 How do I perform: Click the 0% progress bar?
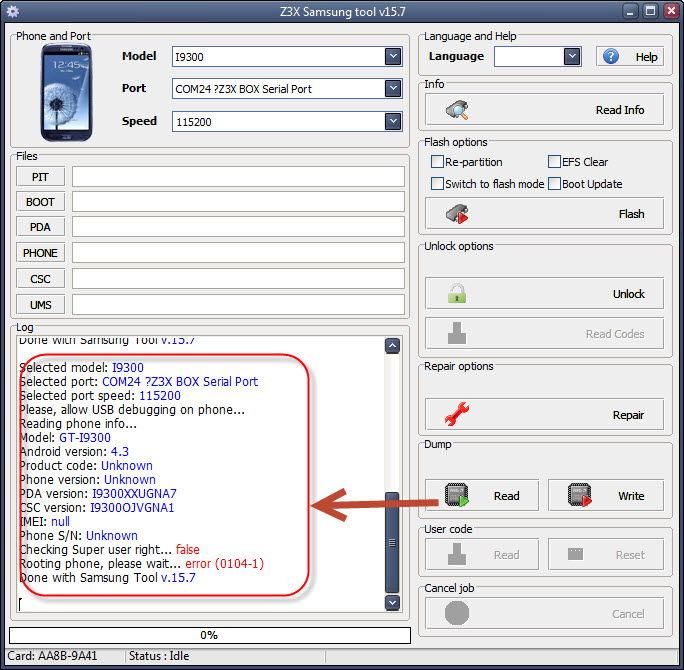(x=210, y=635)
